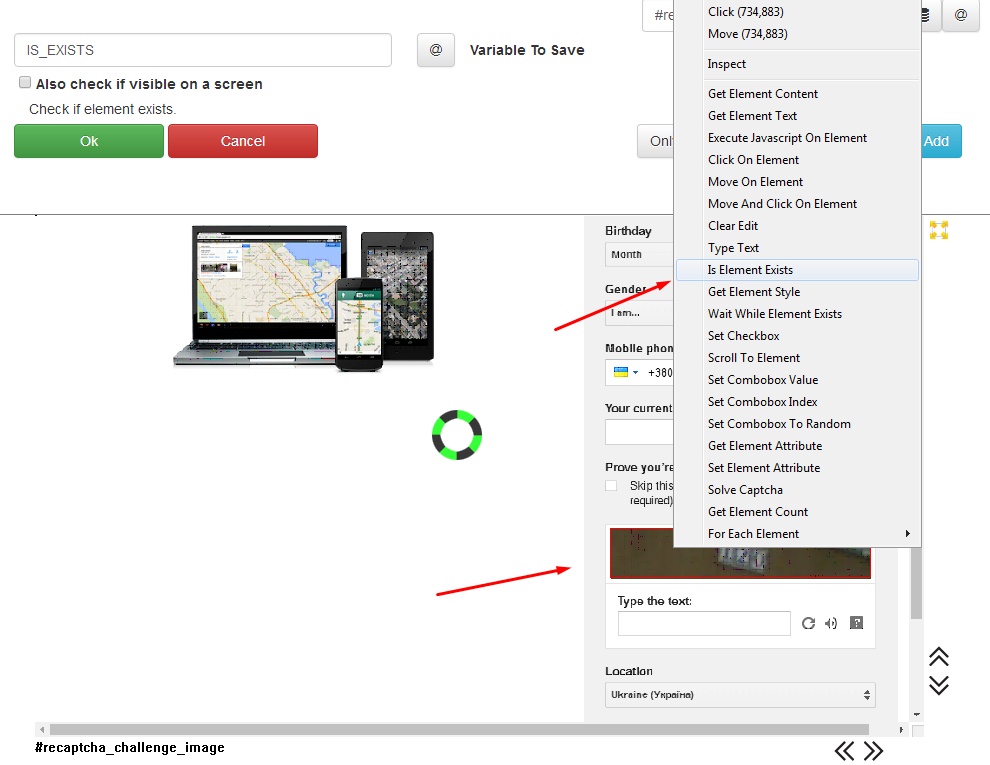Tick the 'Skip this' verification checkbox
The width and height of the screenshot is (990, 765).
tap(611, 486)
